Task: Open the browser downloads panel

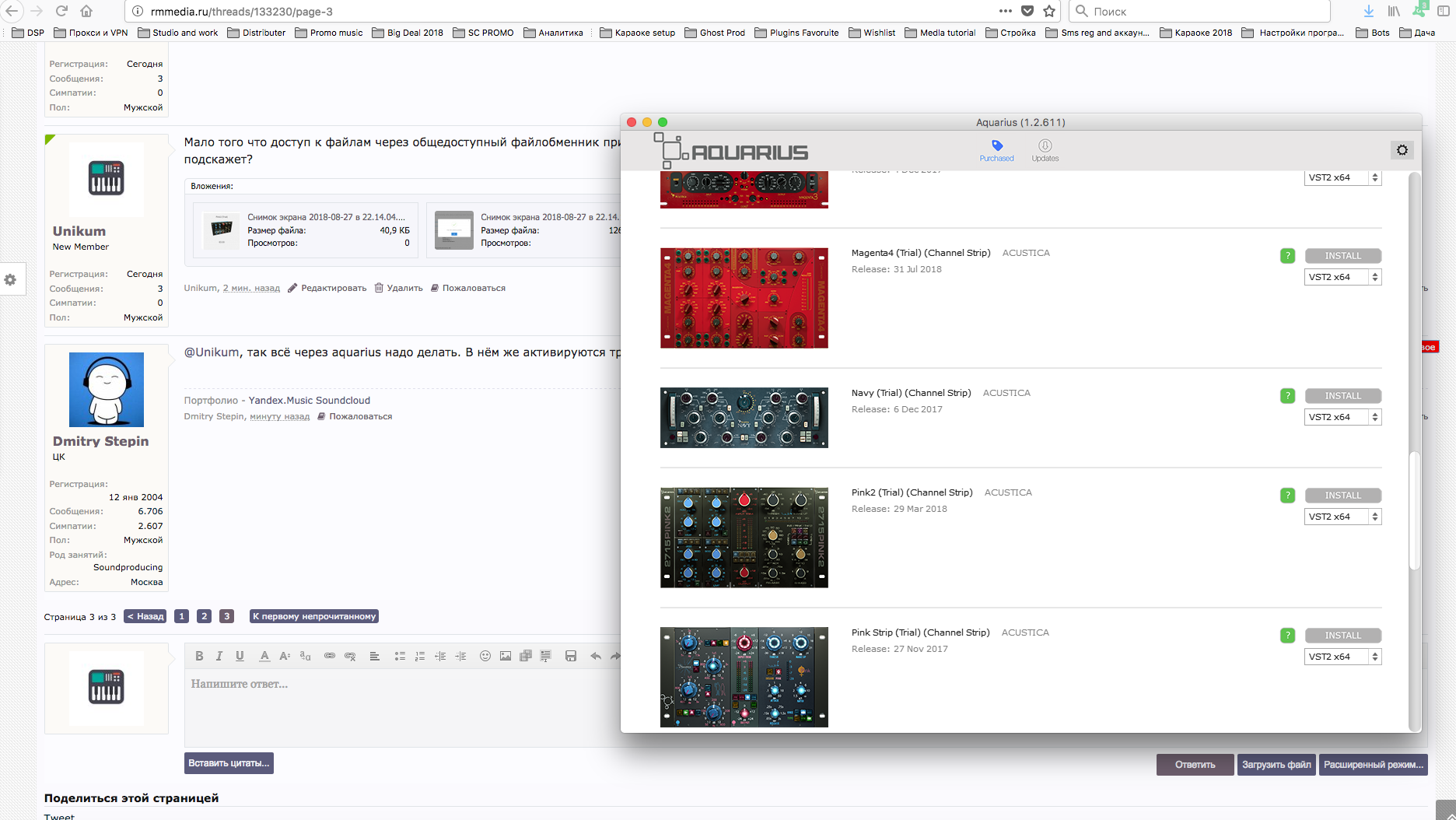Action: [1368, 11]
